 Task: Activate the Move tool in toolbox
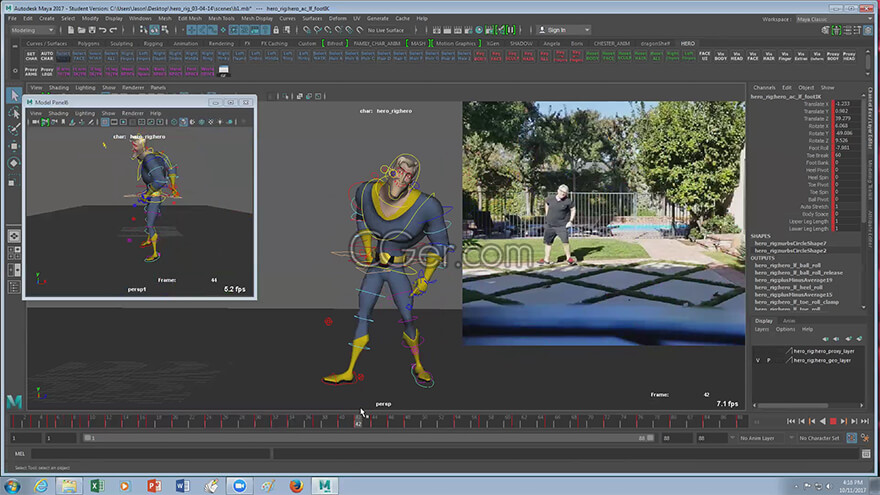[x=14, y=146]
